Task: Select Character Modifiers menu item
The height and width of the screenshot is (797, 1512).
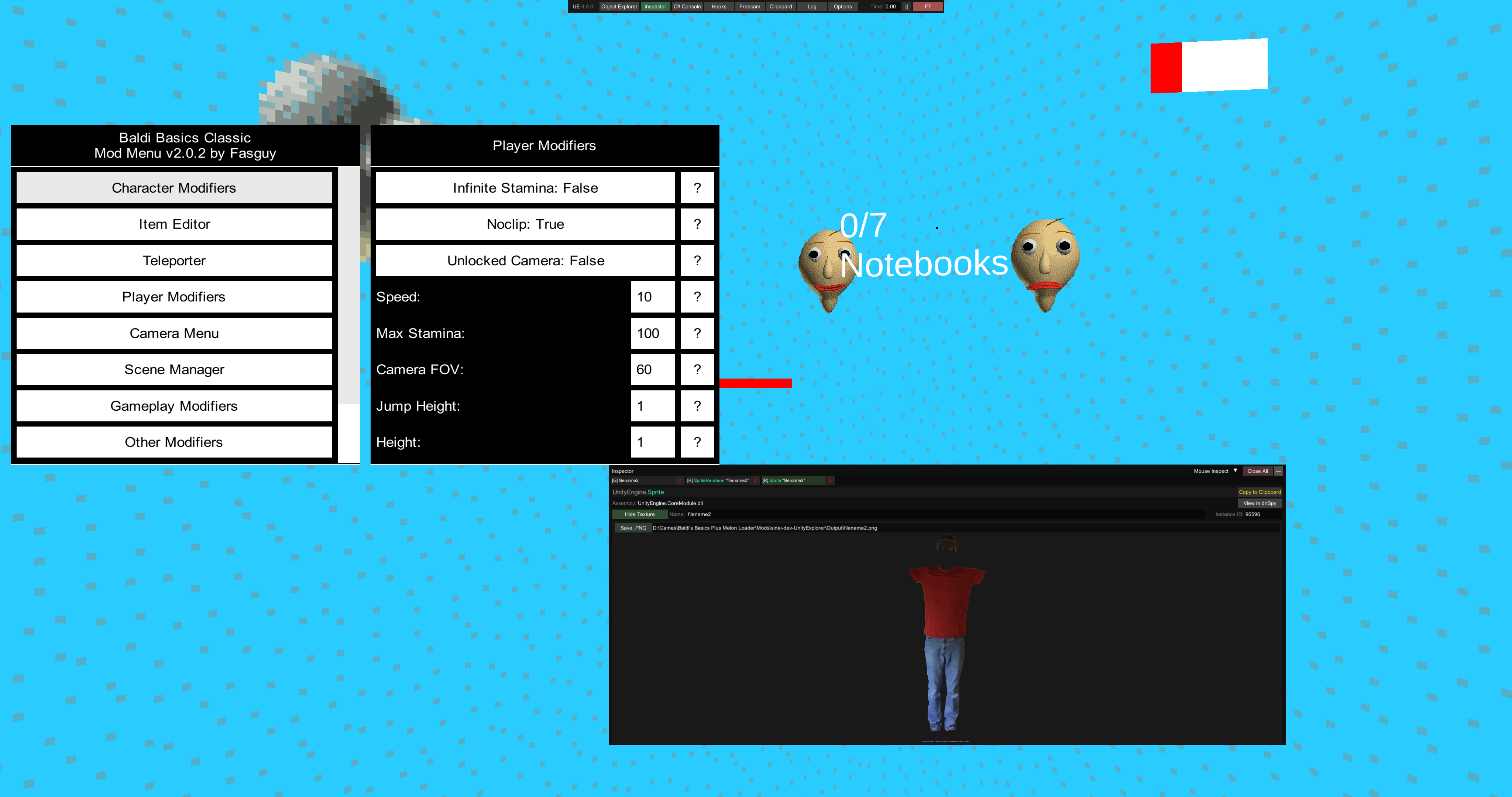Action: (x=173, y=188)
